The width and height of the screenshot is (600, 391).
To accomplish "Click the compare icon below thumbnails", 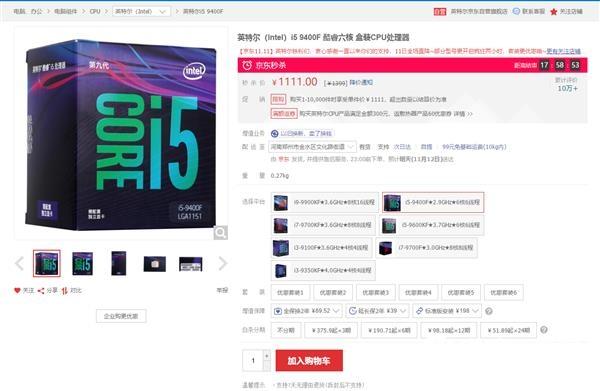I will coord(64,291).
